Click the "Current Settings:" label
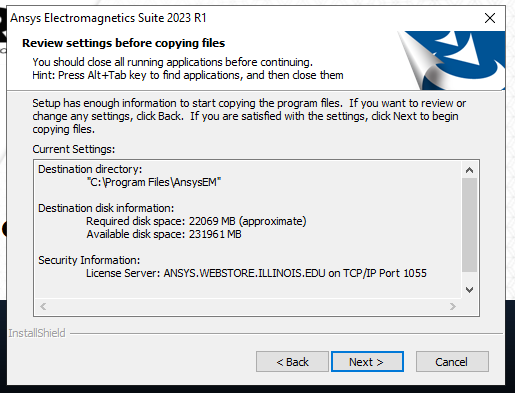Viewport: 515px width, 393px height. coord(74,149)
